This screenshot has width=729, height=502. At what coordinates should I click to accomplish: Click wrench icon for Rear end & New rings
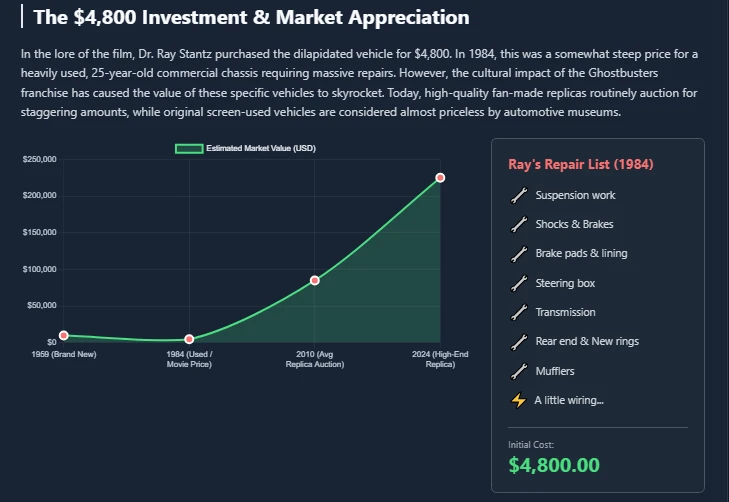(518, 342)
